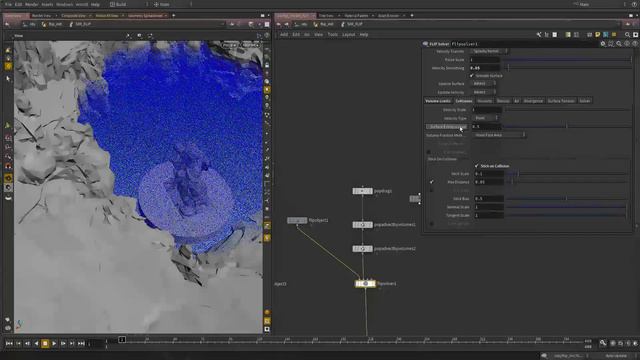Open the Velocity Transfer dropdown
The height and width of the screenshot is (360, 640).
pyautogui.click(x=489, y=51)
